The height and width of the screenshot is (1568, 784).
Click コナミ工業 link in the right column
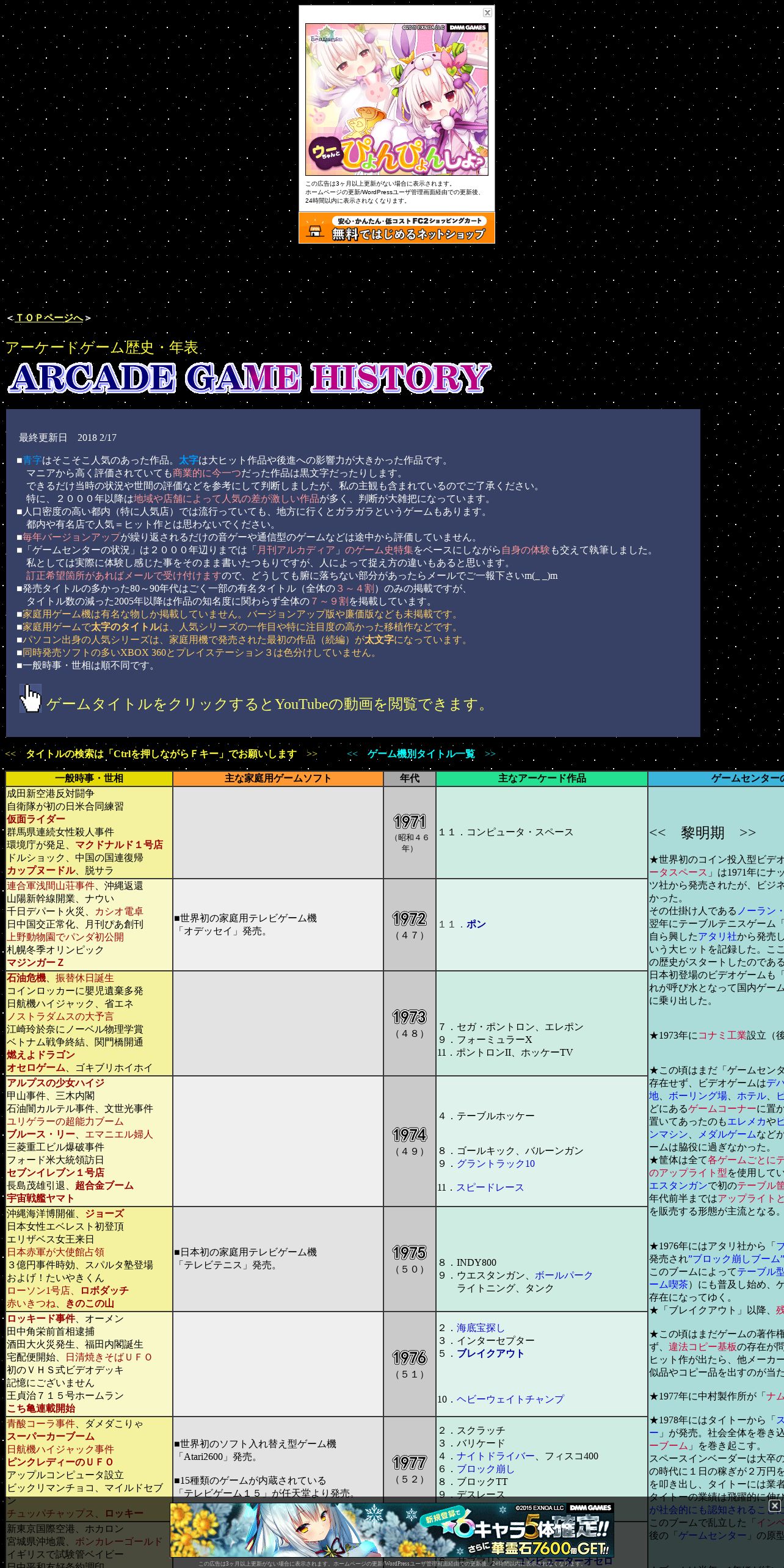click(x=722, y=1036)
